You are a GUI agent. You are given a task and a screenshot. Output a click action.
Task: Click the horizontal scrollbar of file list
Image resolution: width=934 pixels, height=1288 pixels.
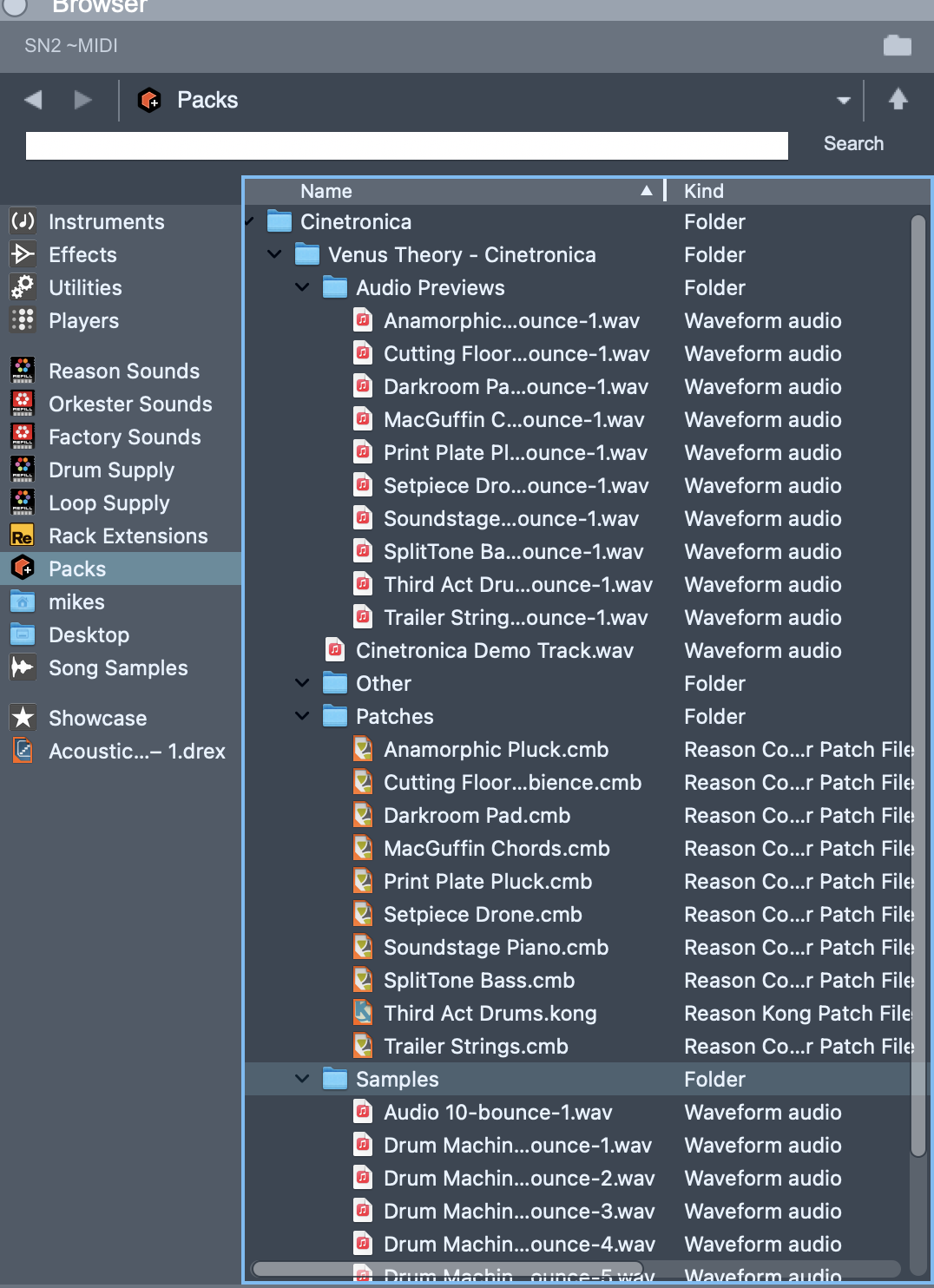[448, 1270]
